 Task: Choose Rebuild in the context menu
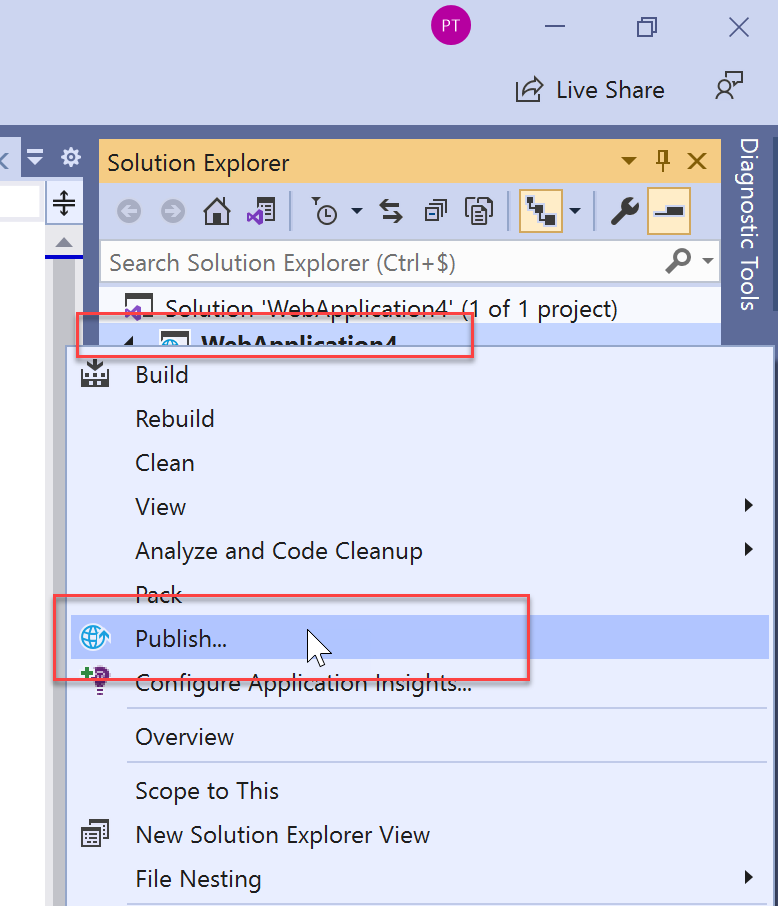click(x=175, y=419)
